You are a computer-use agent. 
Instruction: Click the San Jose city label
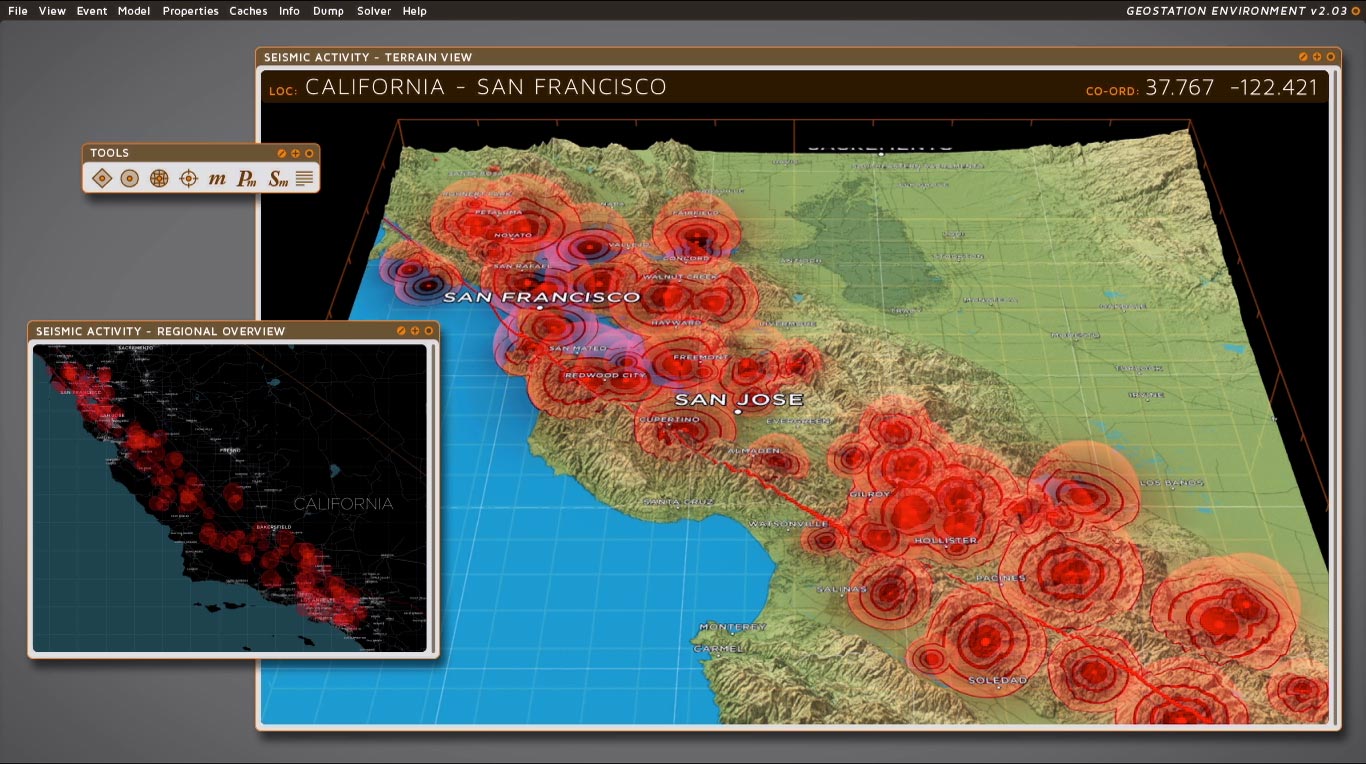tap(739, 399)
